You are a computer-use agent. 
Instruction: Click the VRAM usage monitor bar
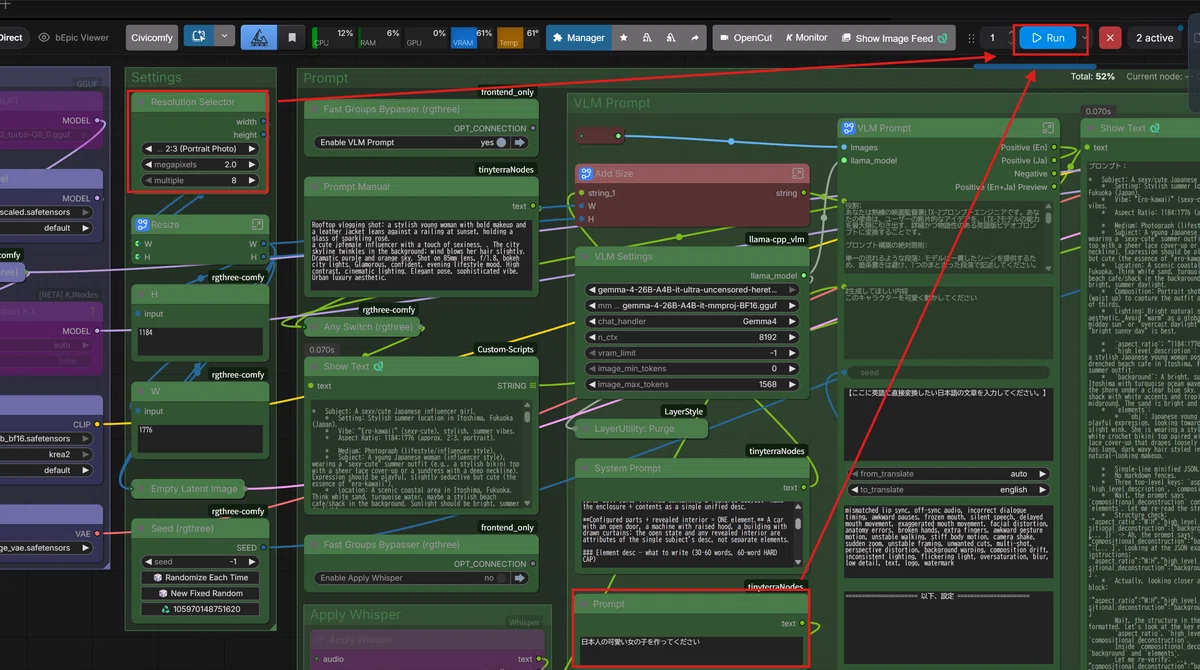pyautogui.click(x=471, y=37)
